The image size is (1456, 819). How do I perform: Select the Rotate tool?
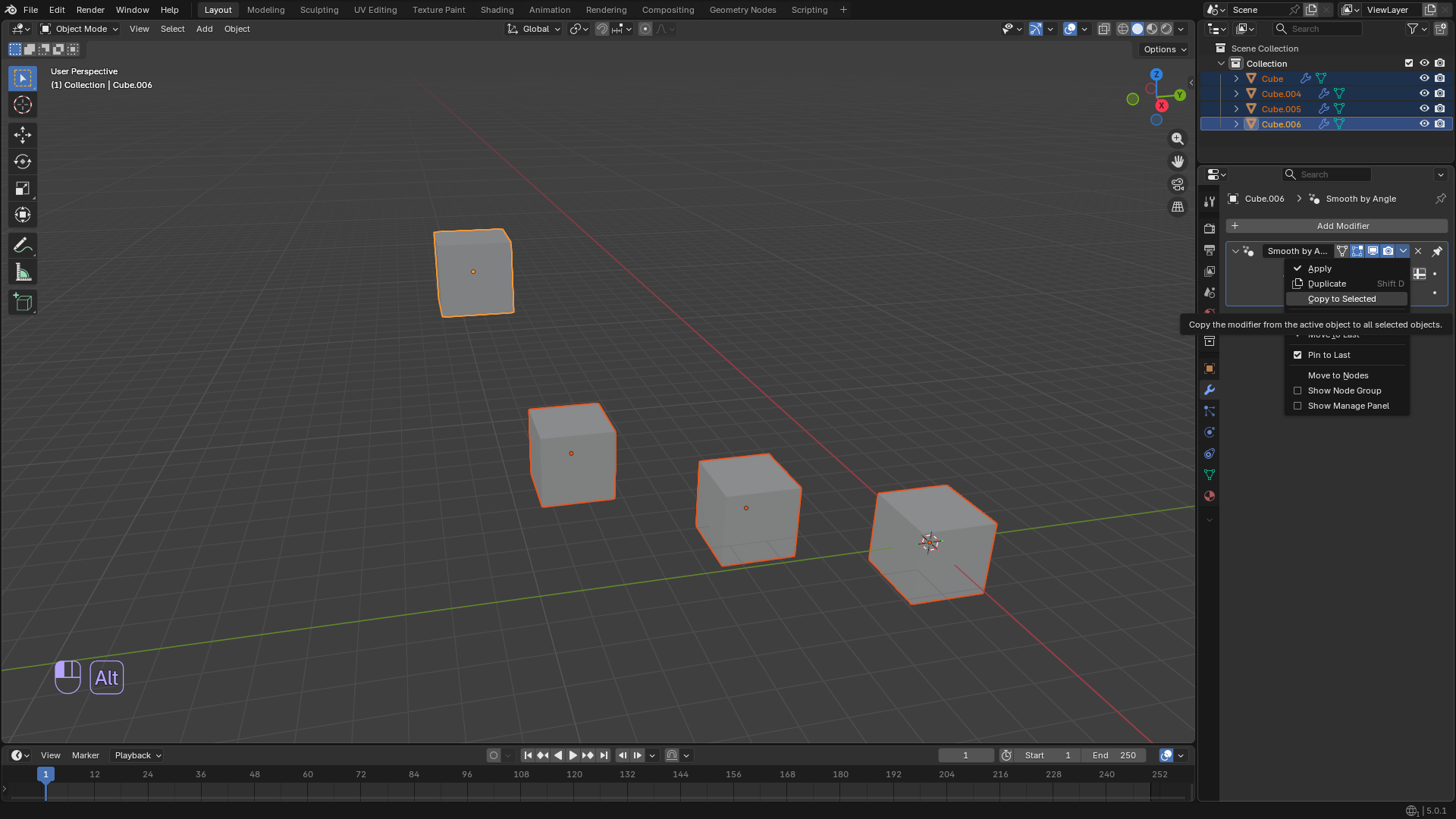[x=23, y=162]
